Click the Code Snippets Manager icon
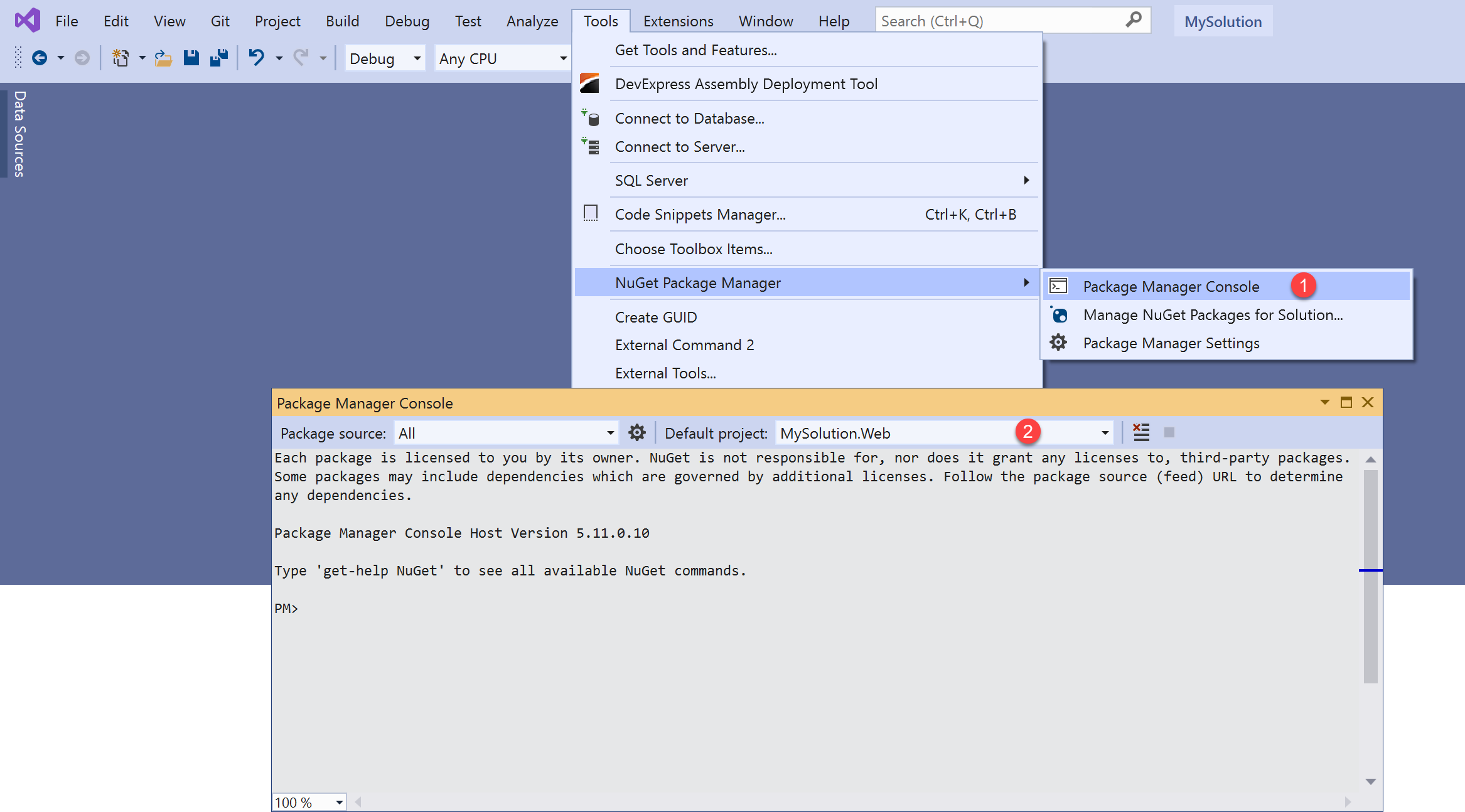The image size is (1465, 812). pyautogui.click(x=591, y=213)
